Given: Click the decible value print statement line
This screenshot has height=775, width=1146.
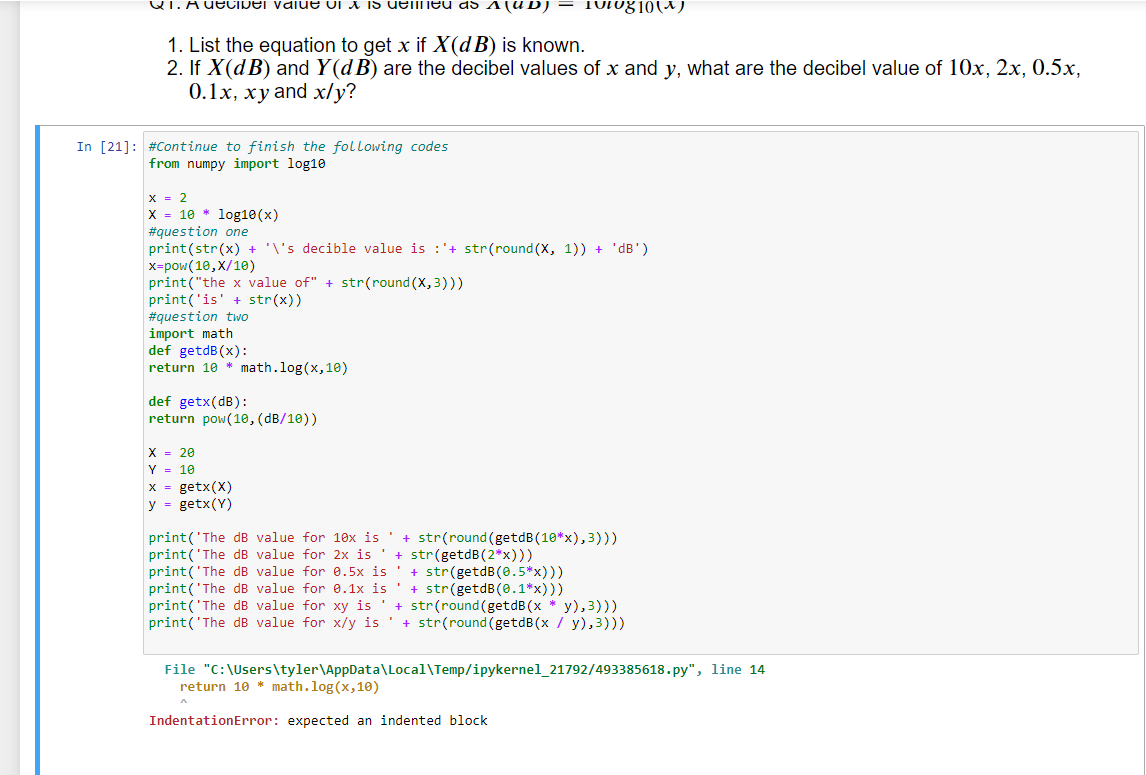Looking at the screenshot, I should tap(398, 249).
